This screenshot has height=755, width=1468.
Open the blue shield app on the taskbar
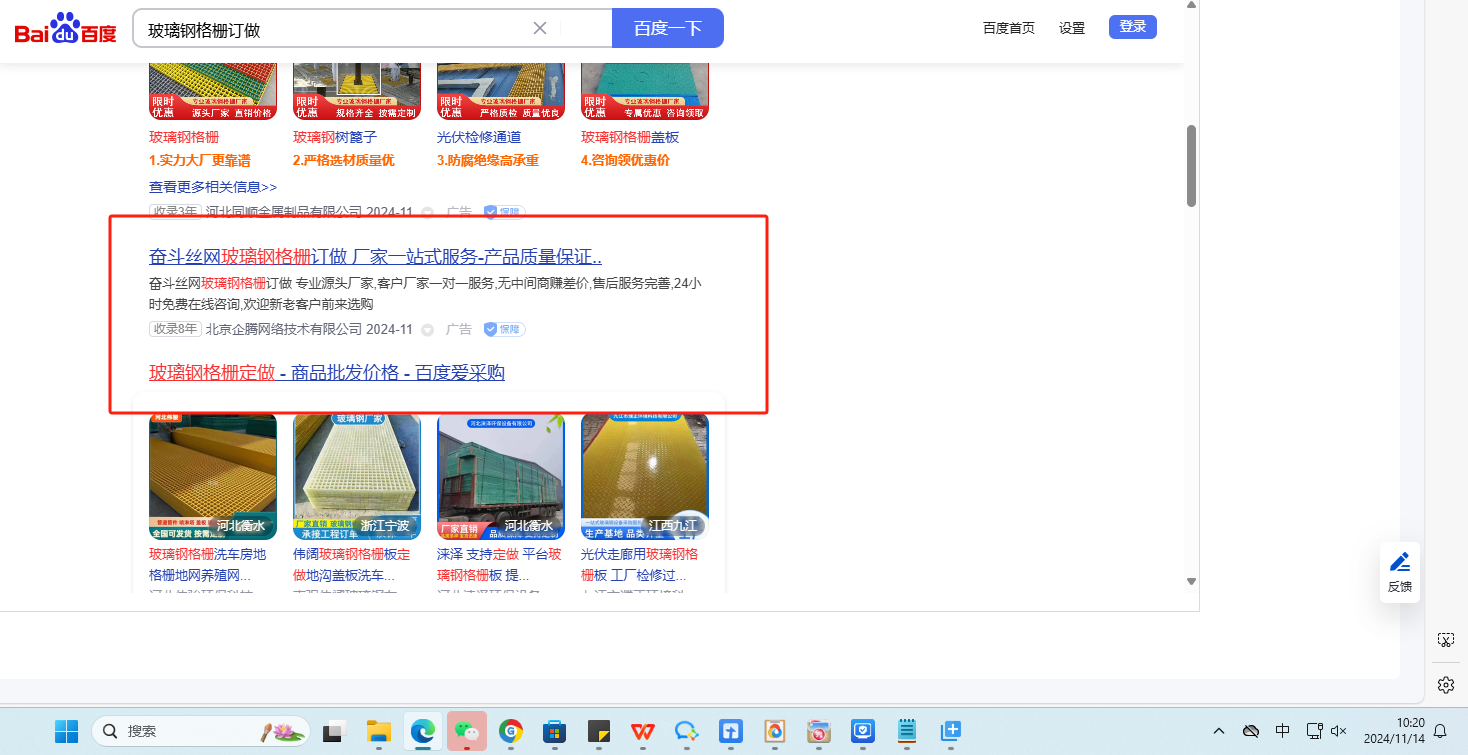863,731
